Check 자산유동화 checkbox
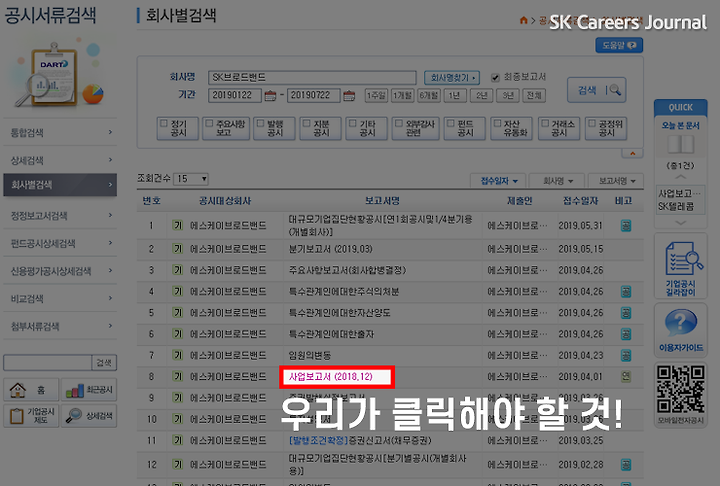The image size is (720, 486). click(x=497, y=123)
